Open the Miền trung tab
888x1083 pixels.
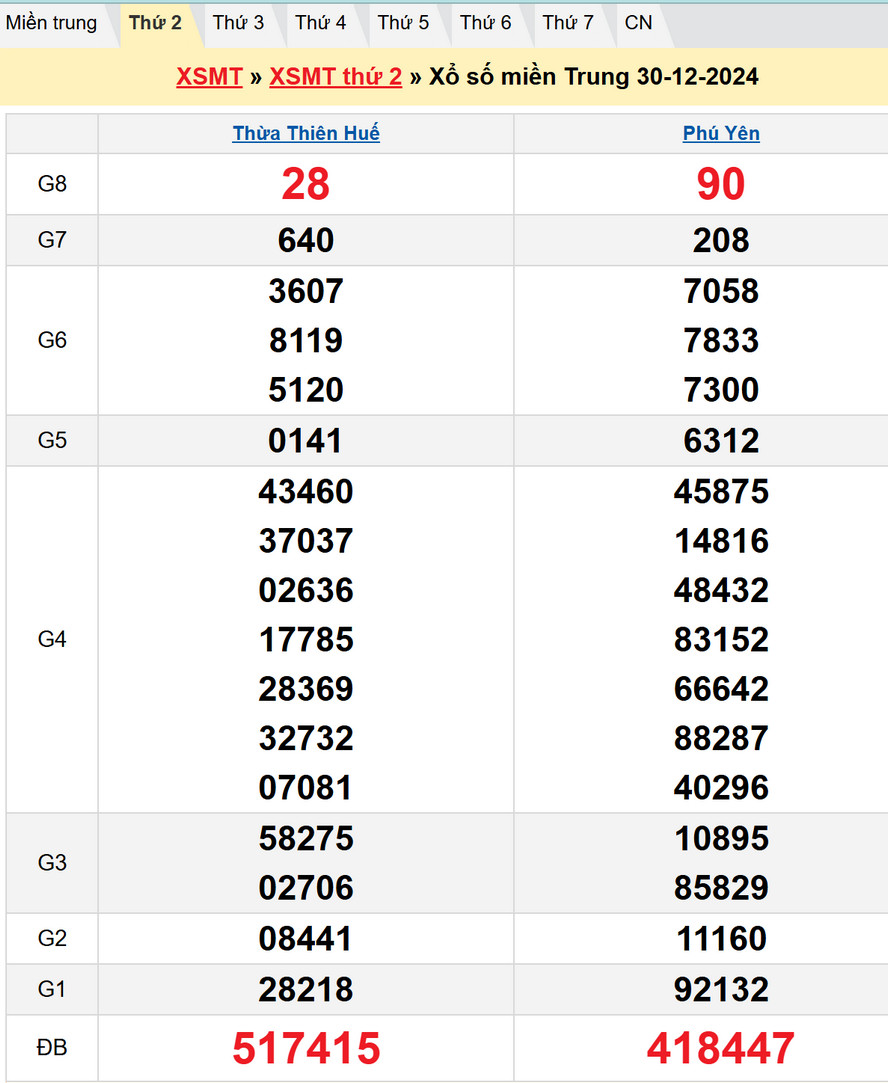click(x=52, y=23)
